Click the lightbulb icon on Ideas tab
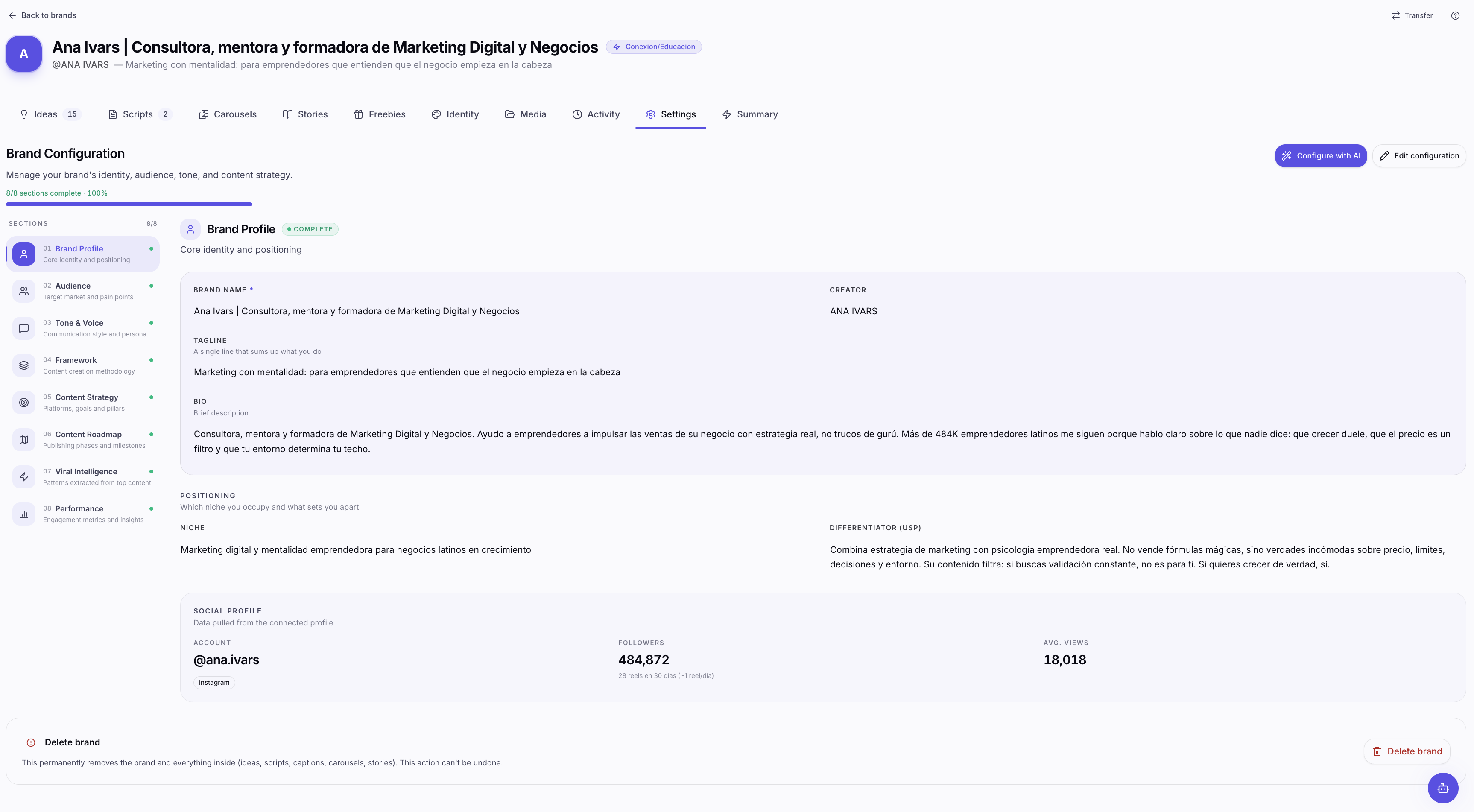1474x812 pixels. (x=24, y=114)
